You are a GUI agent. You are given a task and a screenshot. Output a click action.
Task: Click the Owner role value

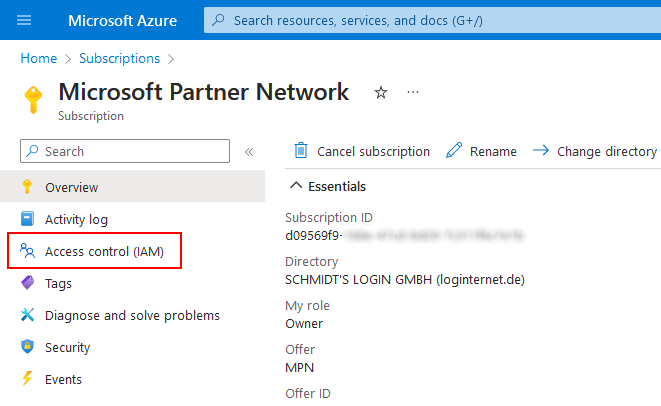pos(304,323)
